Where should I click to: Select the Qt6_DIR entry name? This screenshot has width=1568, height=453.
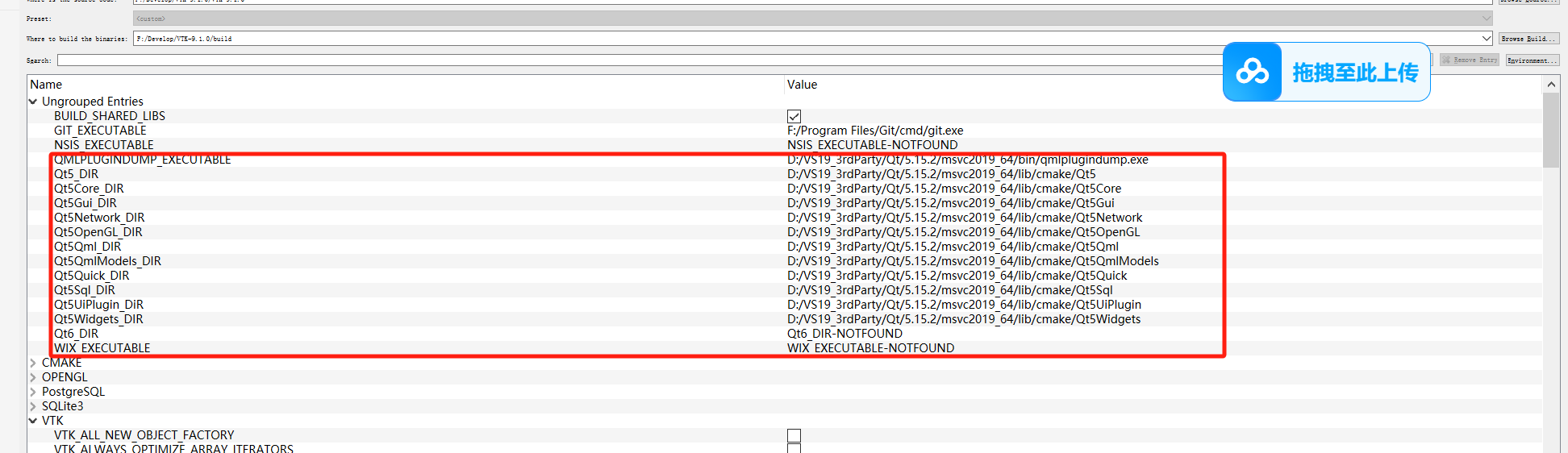tap(76, 334)
